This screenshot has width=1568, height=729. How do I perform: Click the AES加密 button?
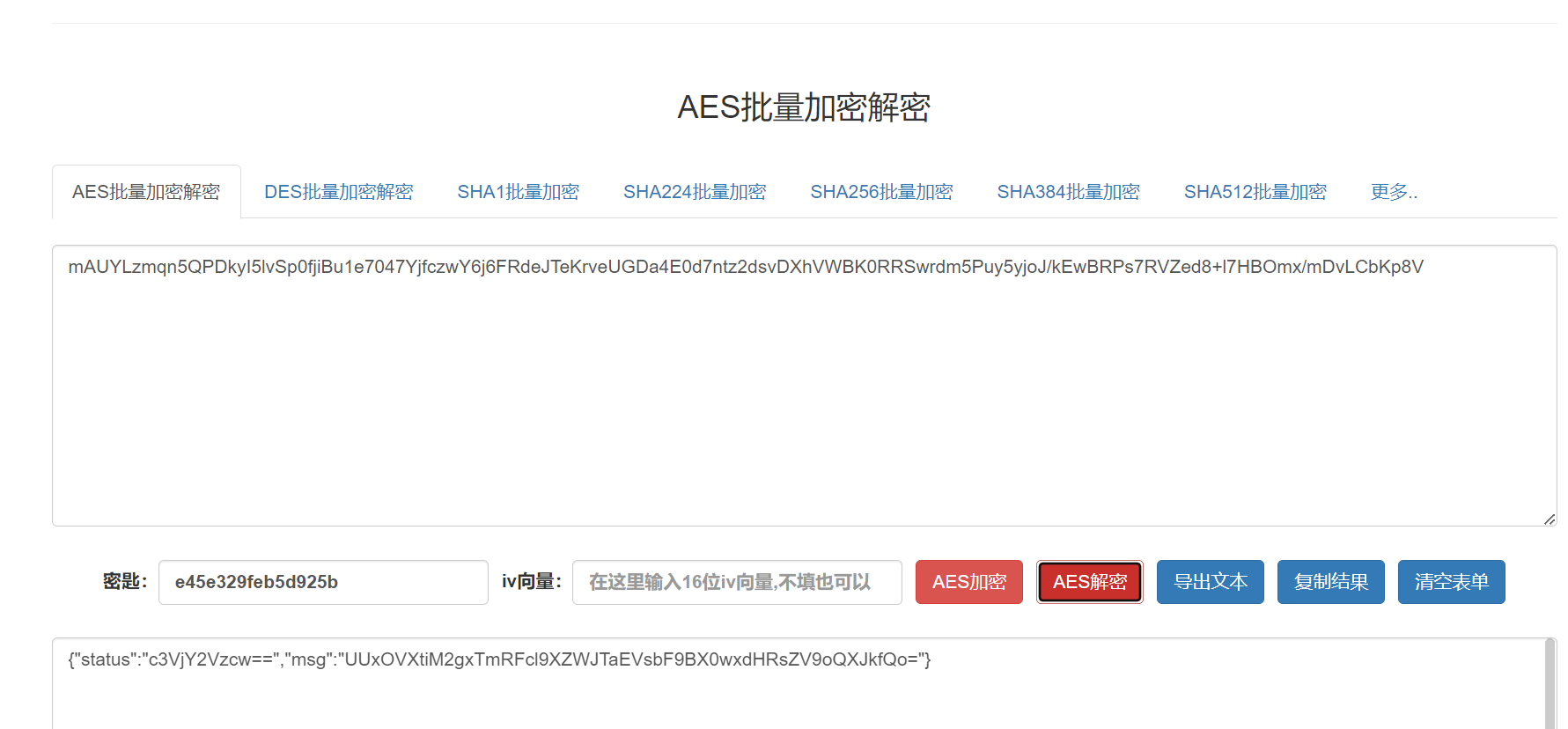(x=968, y=582)
